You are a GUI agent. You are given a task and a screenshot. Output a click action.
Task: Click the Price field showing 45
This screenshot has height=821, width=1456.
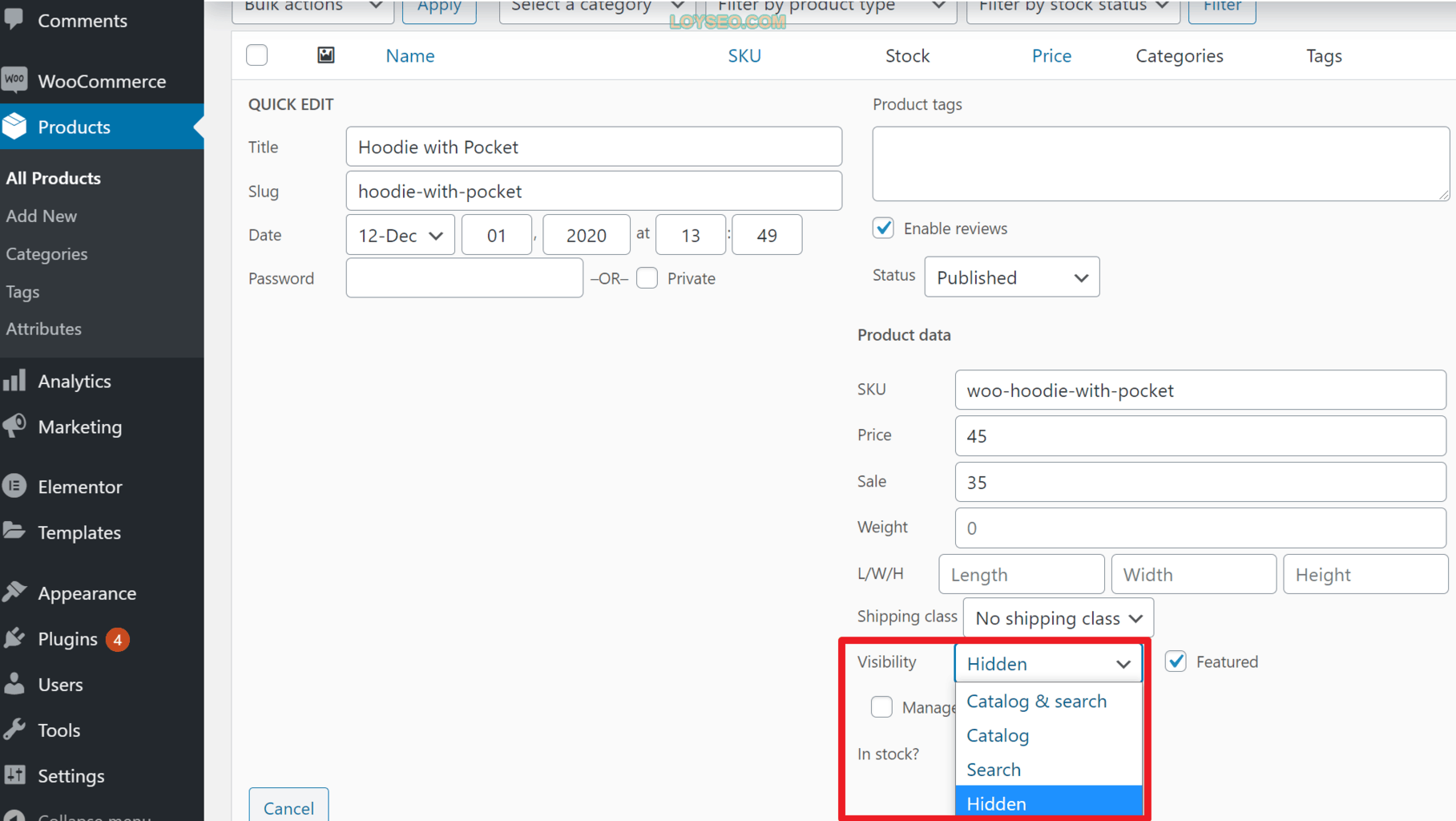pyautogui.click(x=1200, y=436)
